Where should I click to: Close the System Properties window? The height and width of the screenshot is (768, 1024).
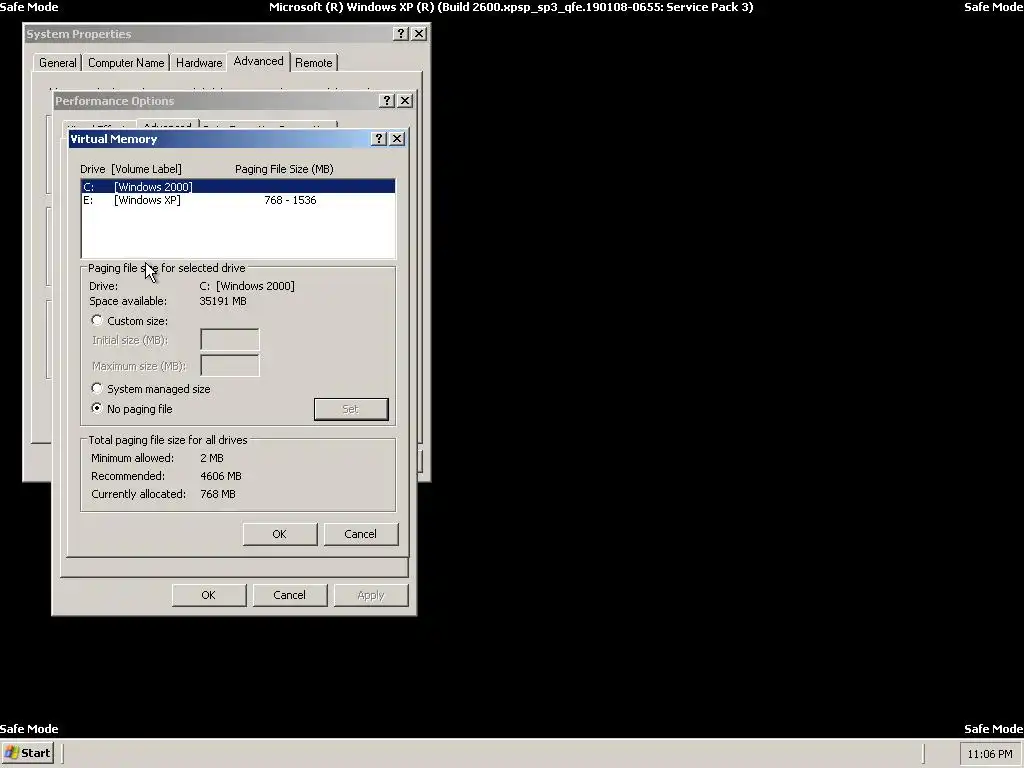click(419, 33)
